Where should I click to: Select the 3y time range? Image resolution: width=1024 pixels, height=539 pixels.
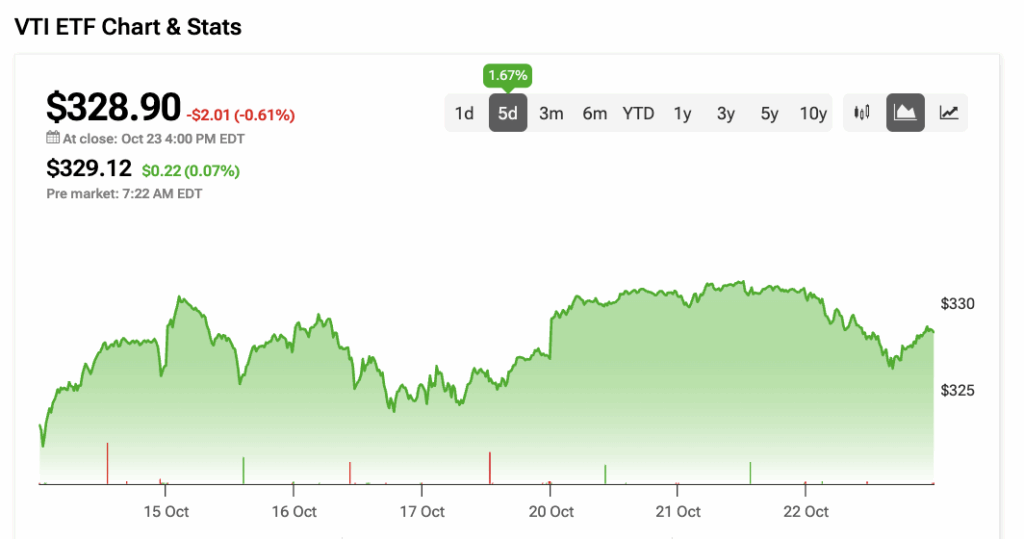coord(726,113)
